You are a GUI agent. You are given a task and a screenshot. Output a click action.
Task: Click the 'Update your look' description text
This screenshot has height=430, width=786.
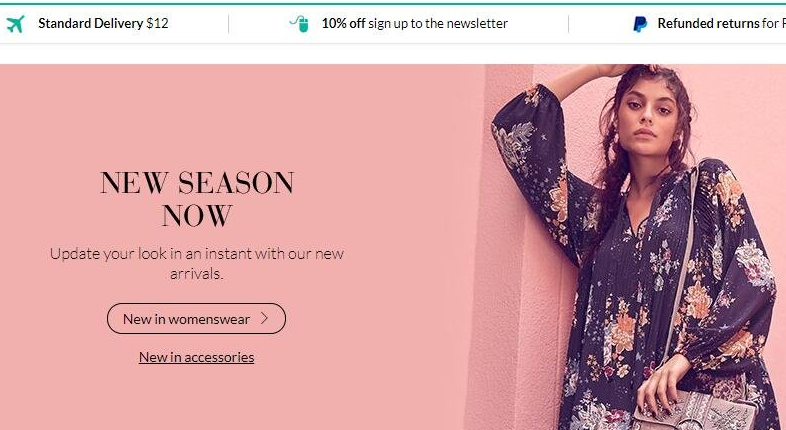pos(196,263)
